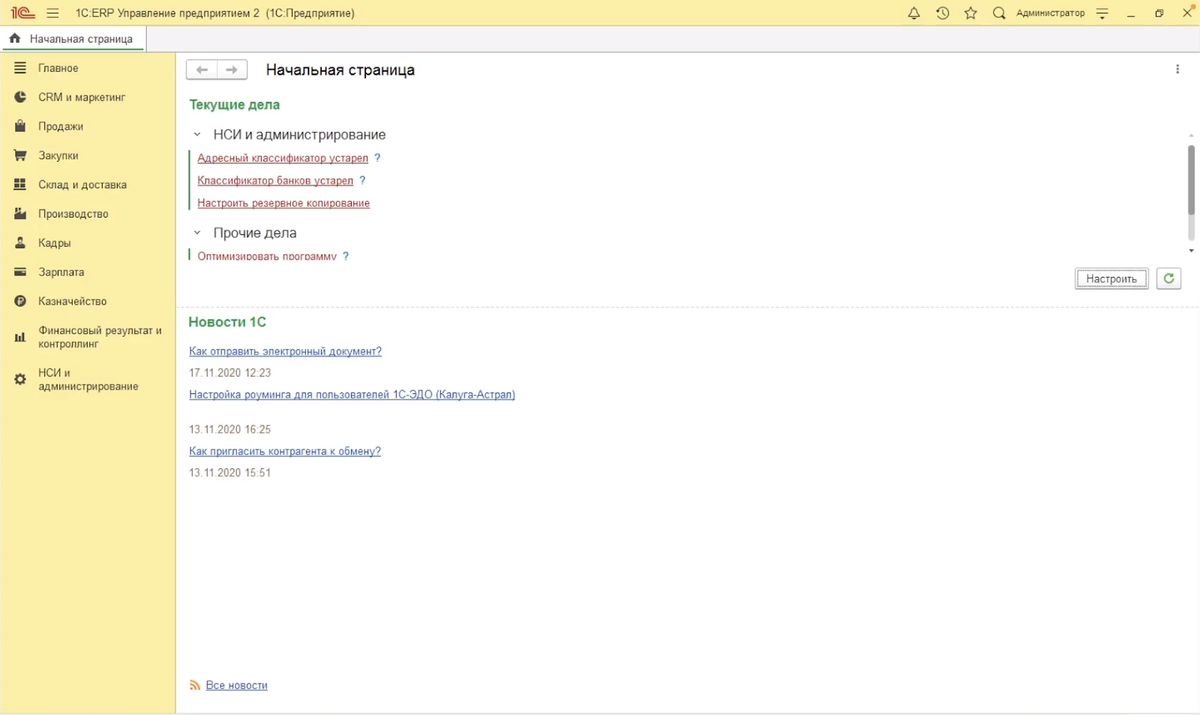
Task: Click help mark beside Адресный классификатор устарел
Action: click(x=377, y=158)
